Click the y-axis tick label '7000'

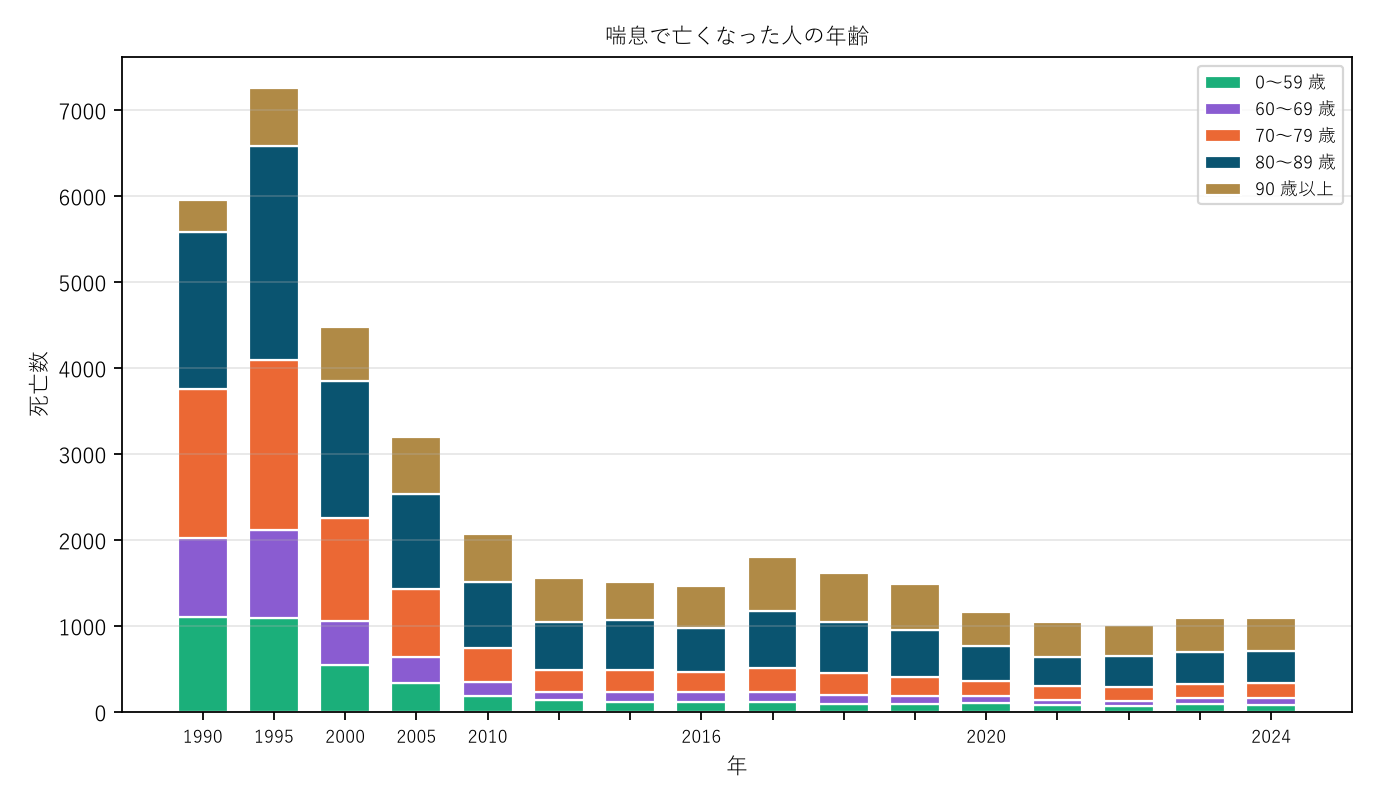coord(83,110)
